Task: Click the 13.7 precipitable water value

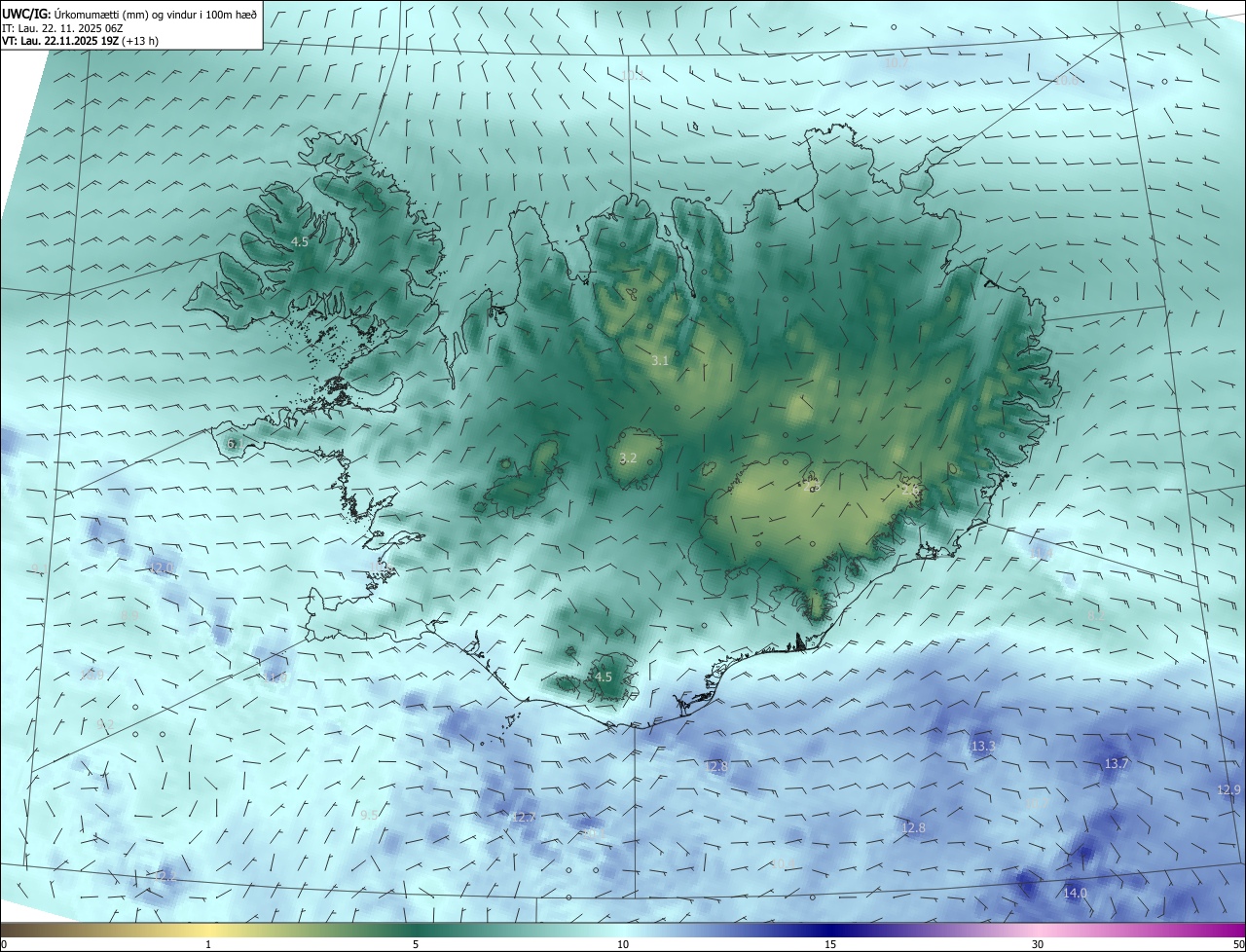Action: click(1117, 763)
